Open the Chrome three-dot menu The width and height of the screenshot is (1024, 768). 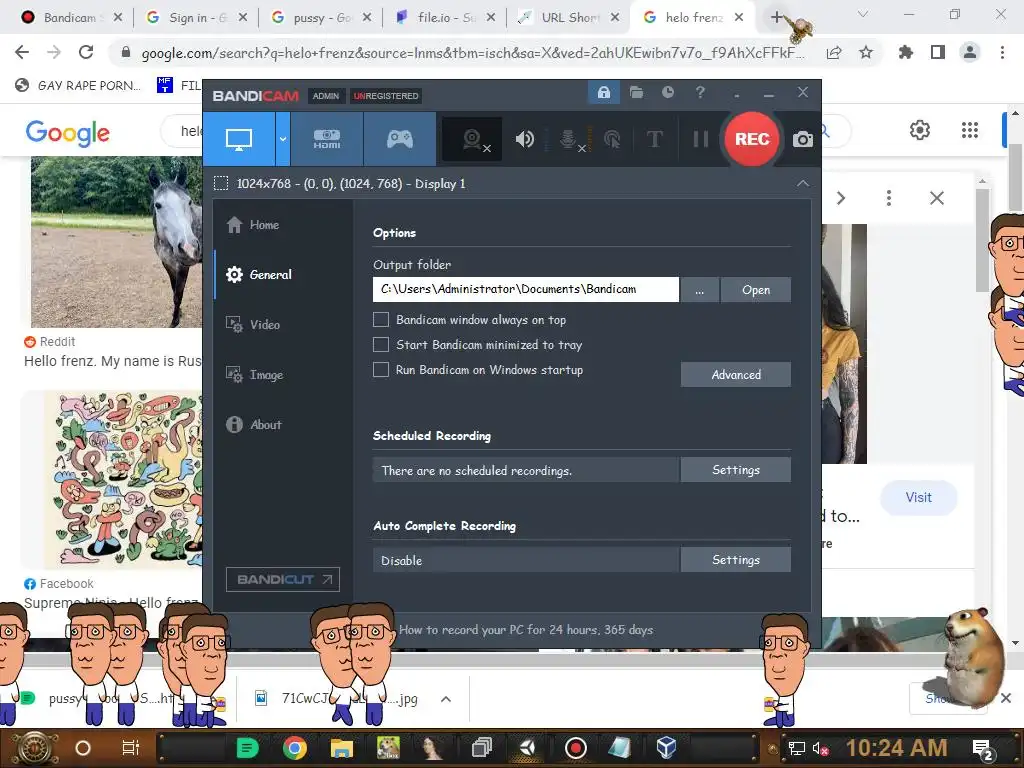point(1002,52)
